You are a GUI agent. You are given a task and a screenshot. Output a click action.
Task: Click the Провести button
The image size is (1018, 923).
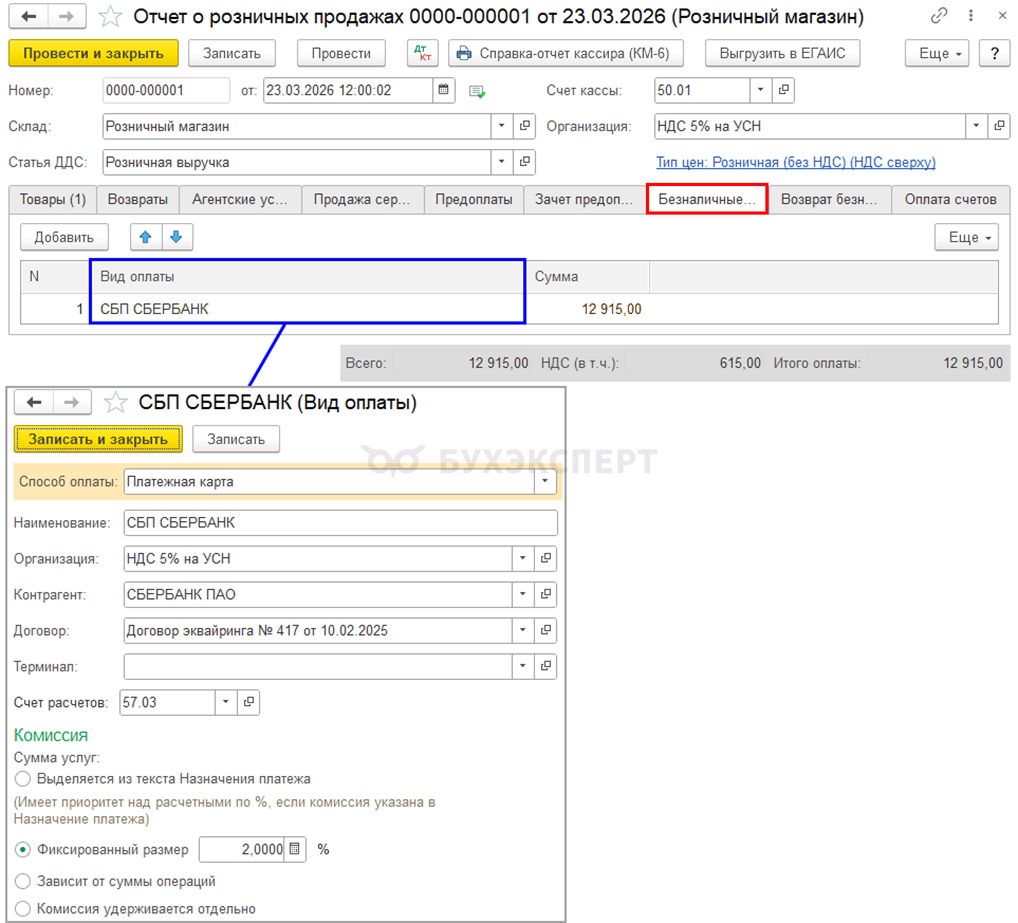click(341, 53)
